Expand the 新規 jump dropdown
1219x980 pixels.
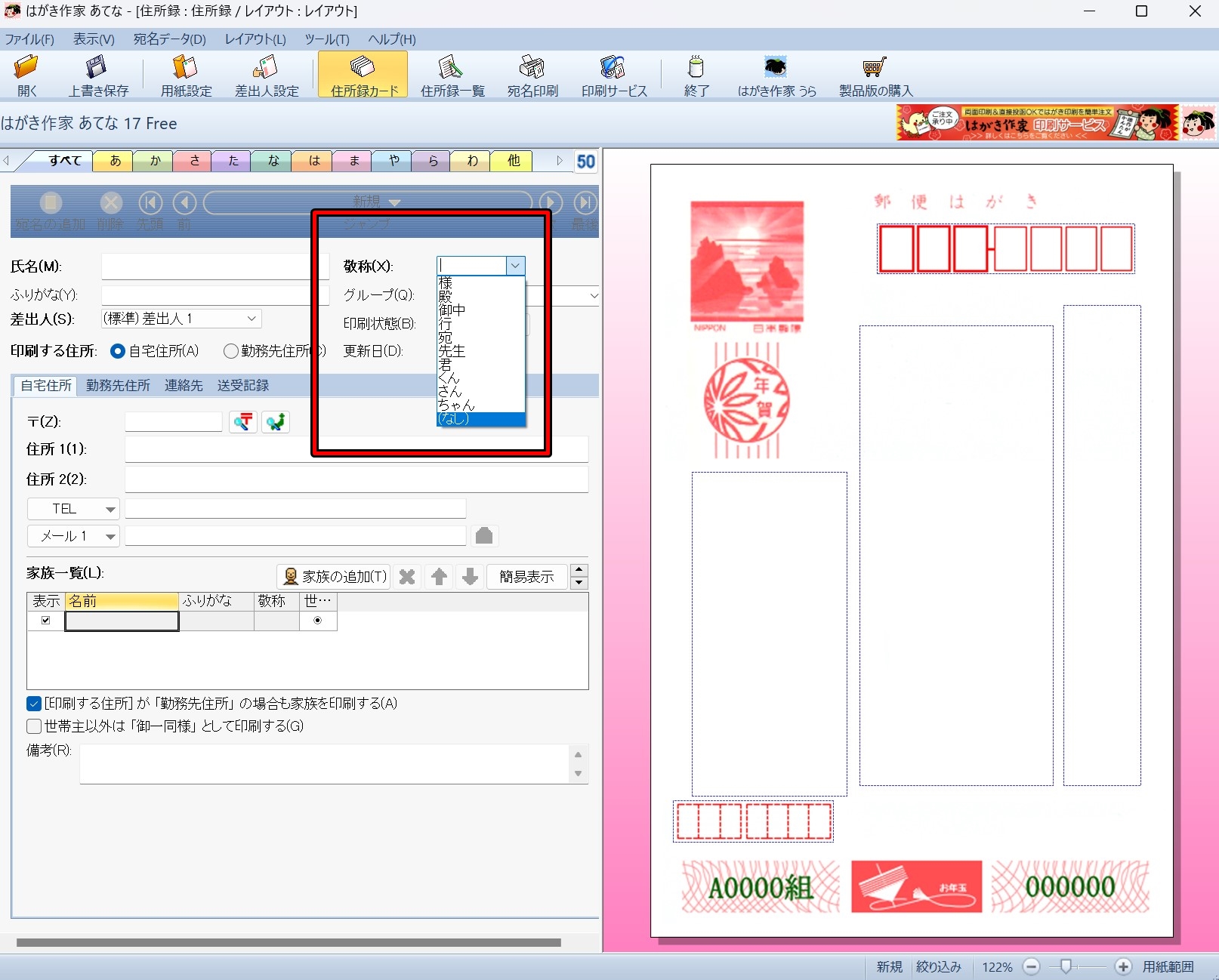(394, 202)
